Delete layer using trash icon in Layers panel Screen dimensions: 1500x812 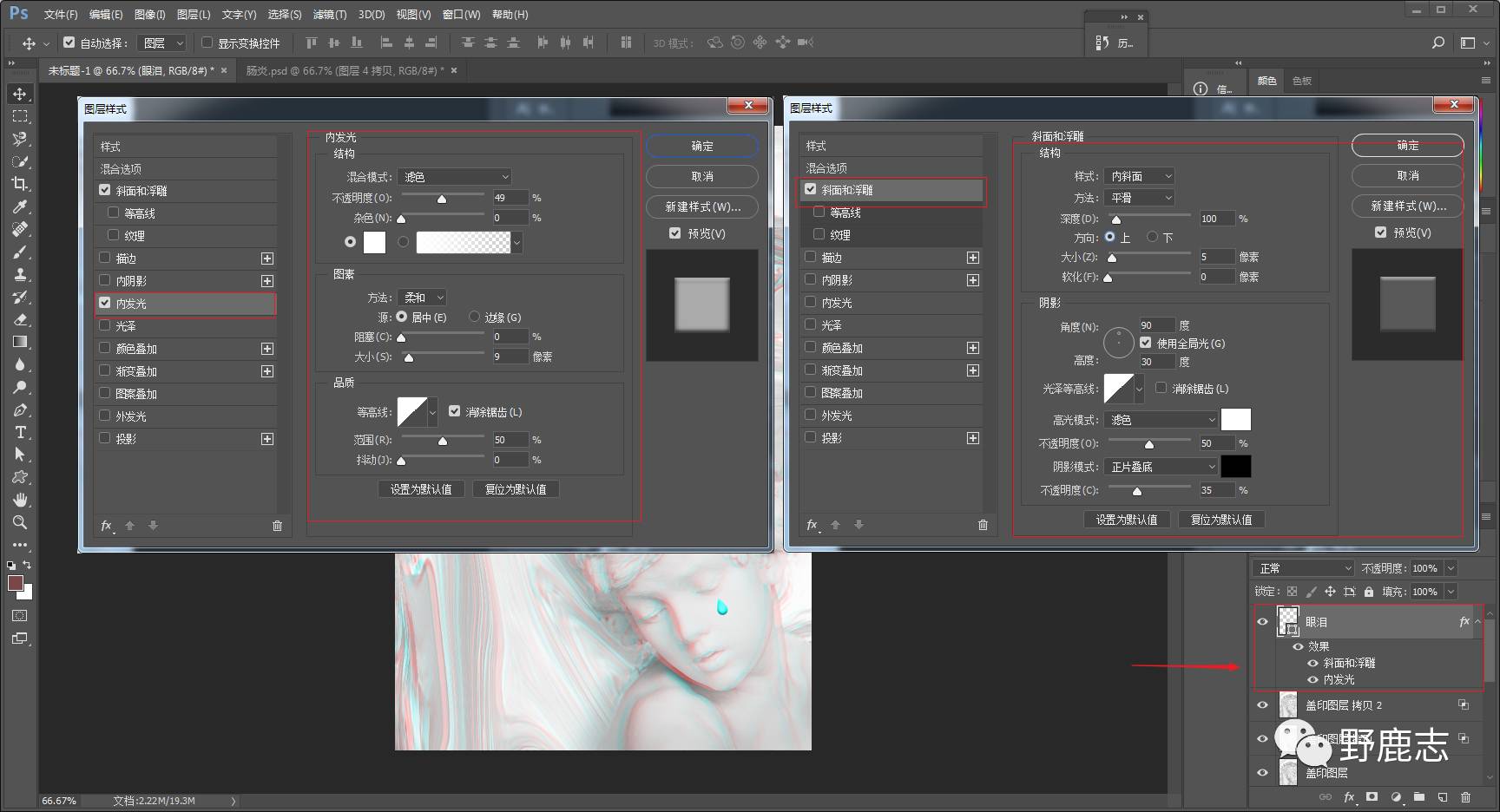1465,796
